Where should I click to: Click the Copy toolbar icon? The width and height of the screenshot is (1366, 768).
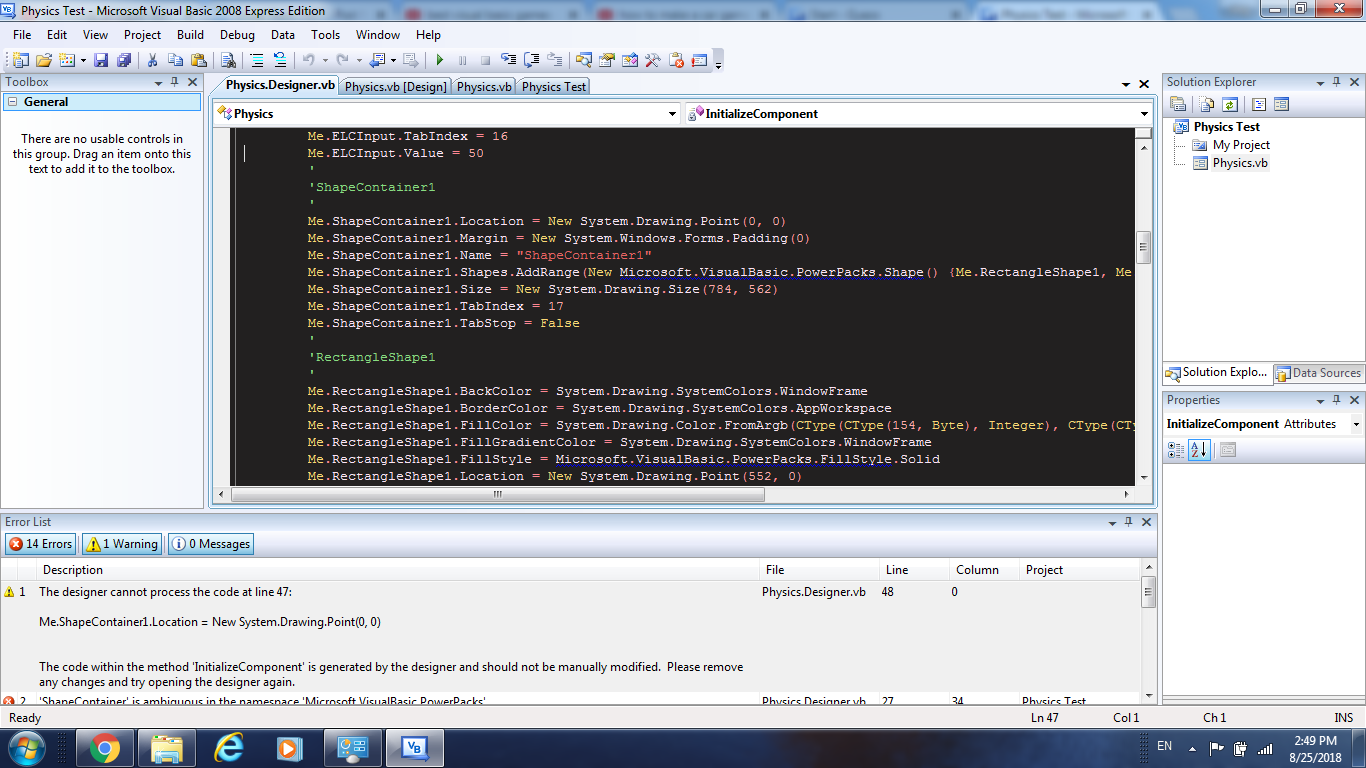pyautogui.click(x=176, y=60)
